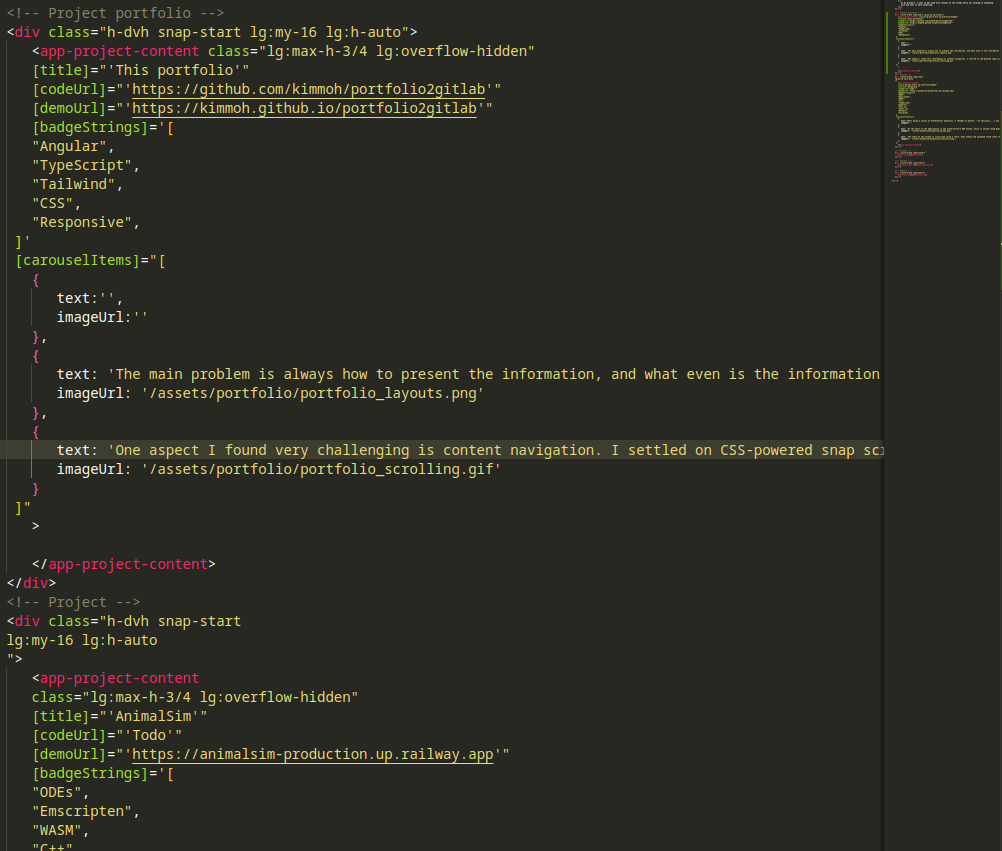Open the github.com/kimmoh/portfolio2gitlab link
The height and width of the screenshot is (851, 1002).
tap(309, 89)
